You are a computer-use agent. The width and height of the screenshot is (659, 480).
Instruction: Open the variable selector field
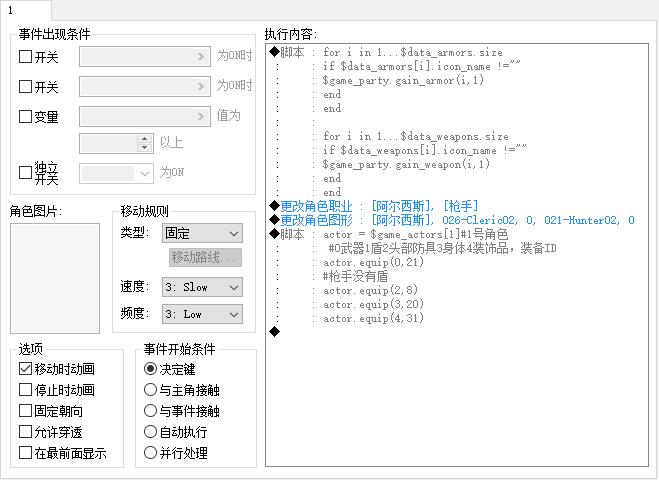tap(145, 116)
